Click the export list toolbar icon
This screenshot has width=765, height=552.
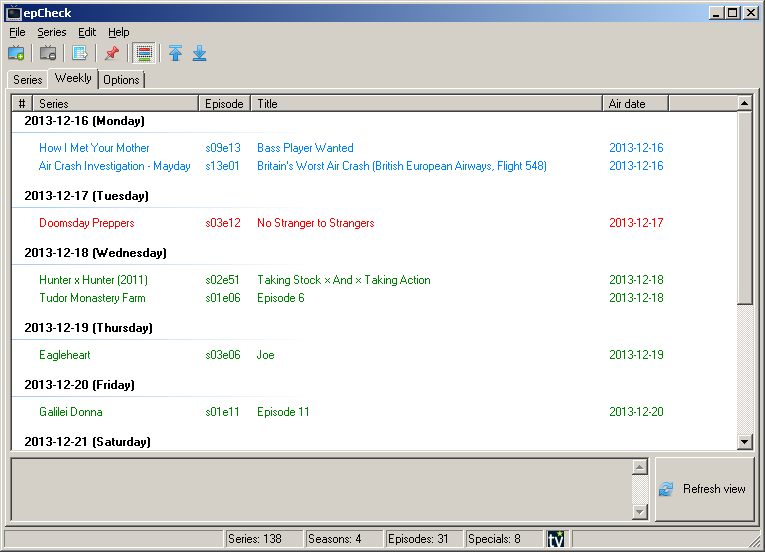pyautogui.click(x=80, y=53)
